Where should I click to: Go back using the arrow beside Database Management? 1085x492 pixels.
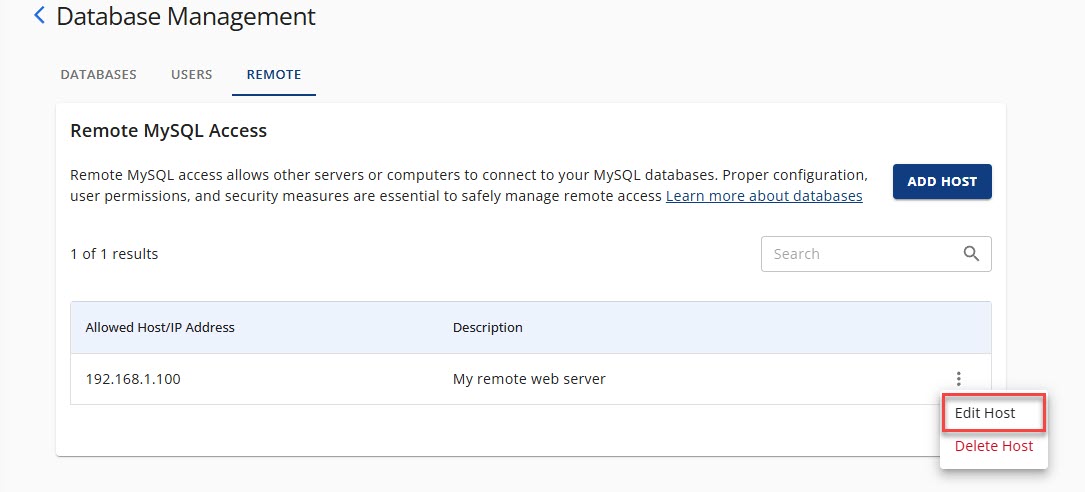(x=39, y=15)
